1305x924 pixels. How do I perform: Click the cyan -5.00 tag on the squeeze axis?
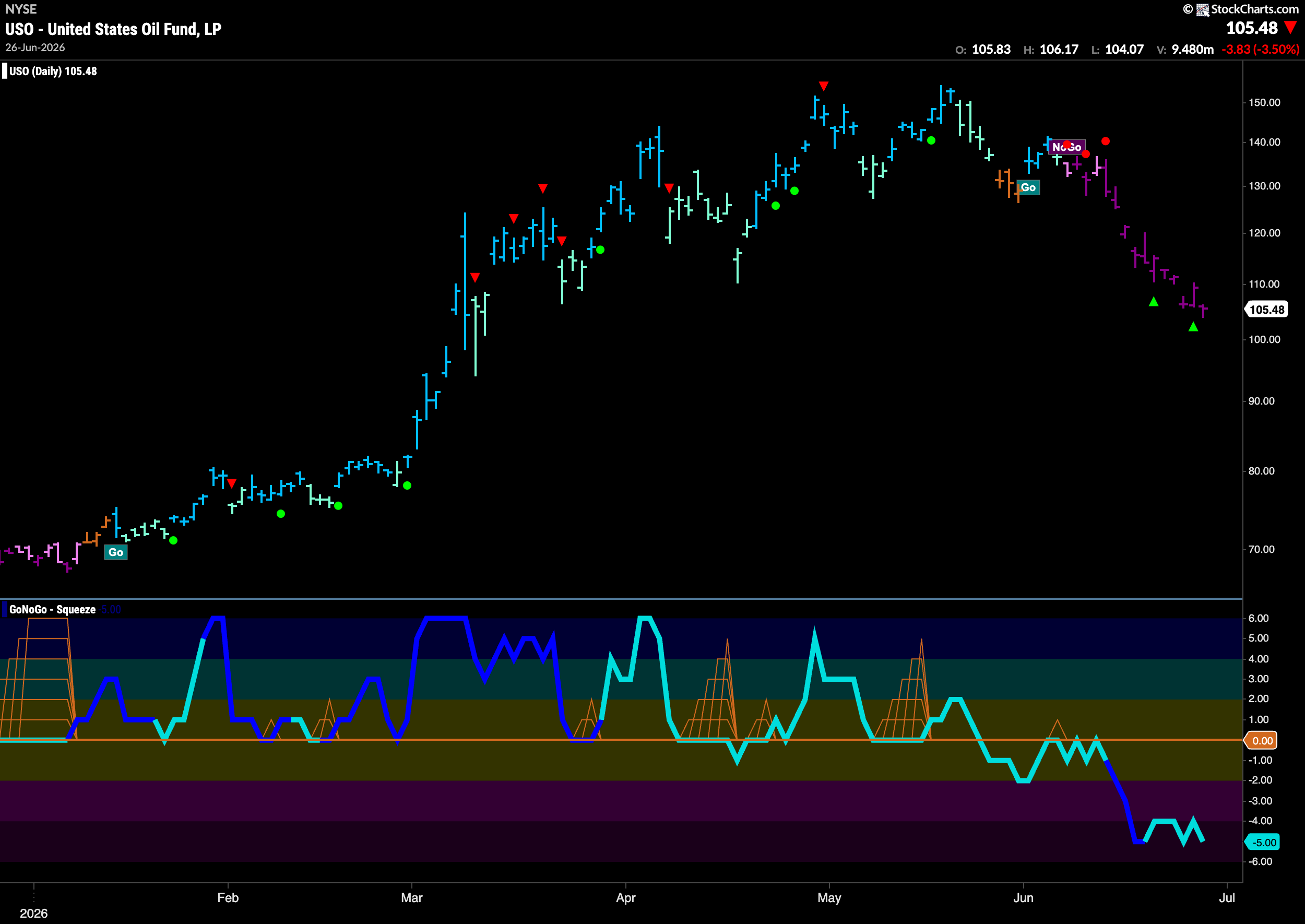[1262, 842]
